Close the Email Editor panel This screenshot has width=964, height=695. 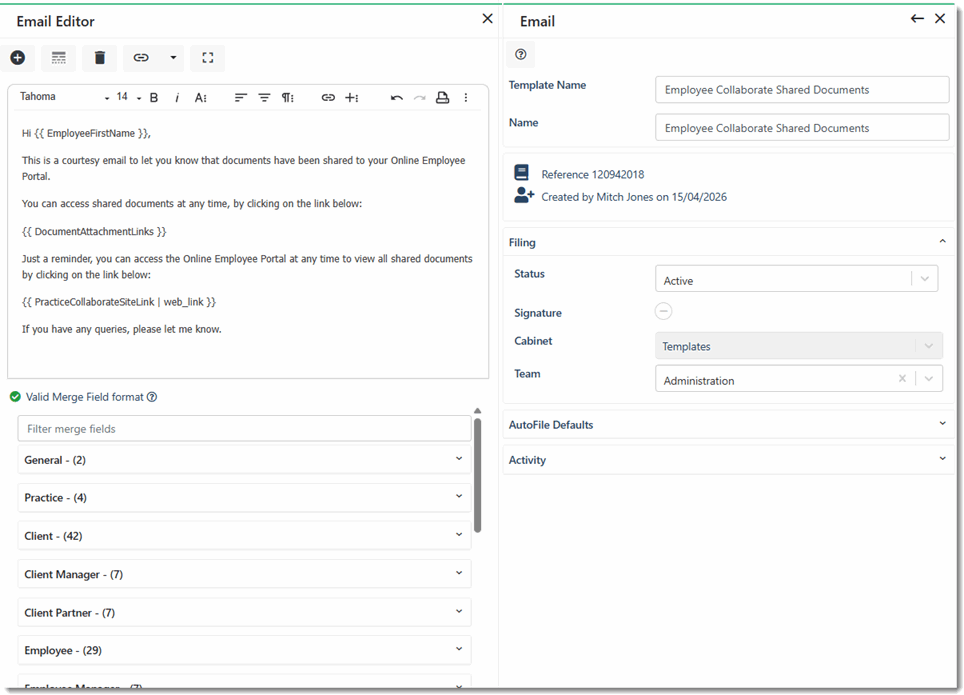tap(488, 18)
